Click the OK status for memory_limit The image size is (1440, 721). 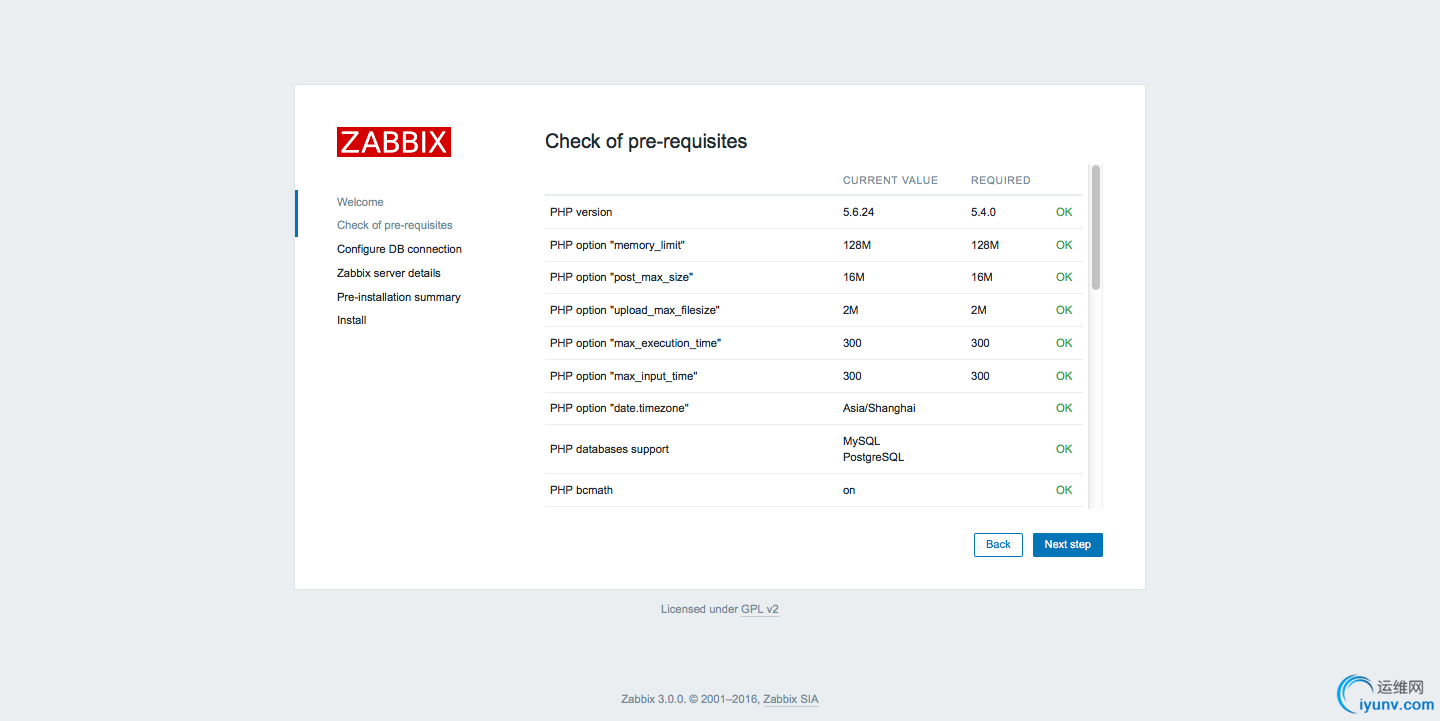coord(1064,245)
